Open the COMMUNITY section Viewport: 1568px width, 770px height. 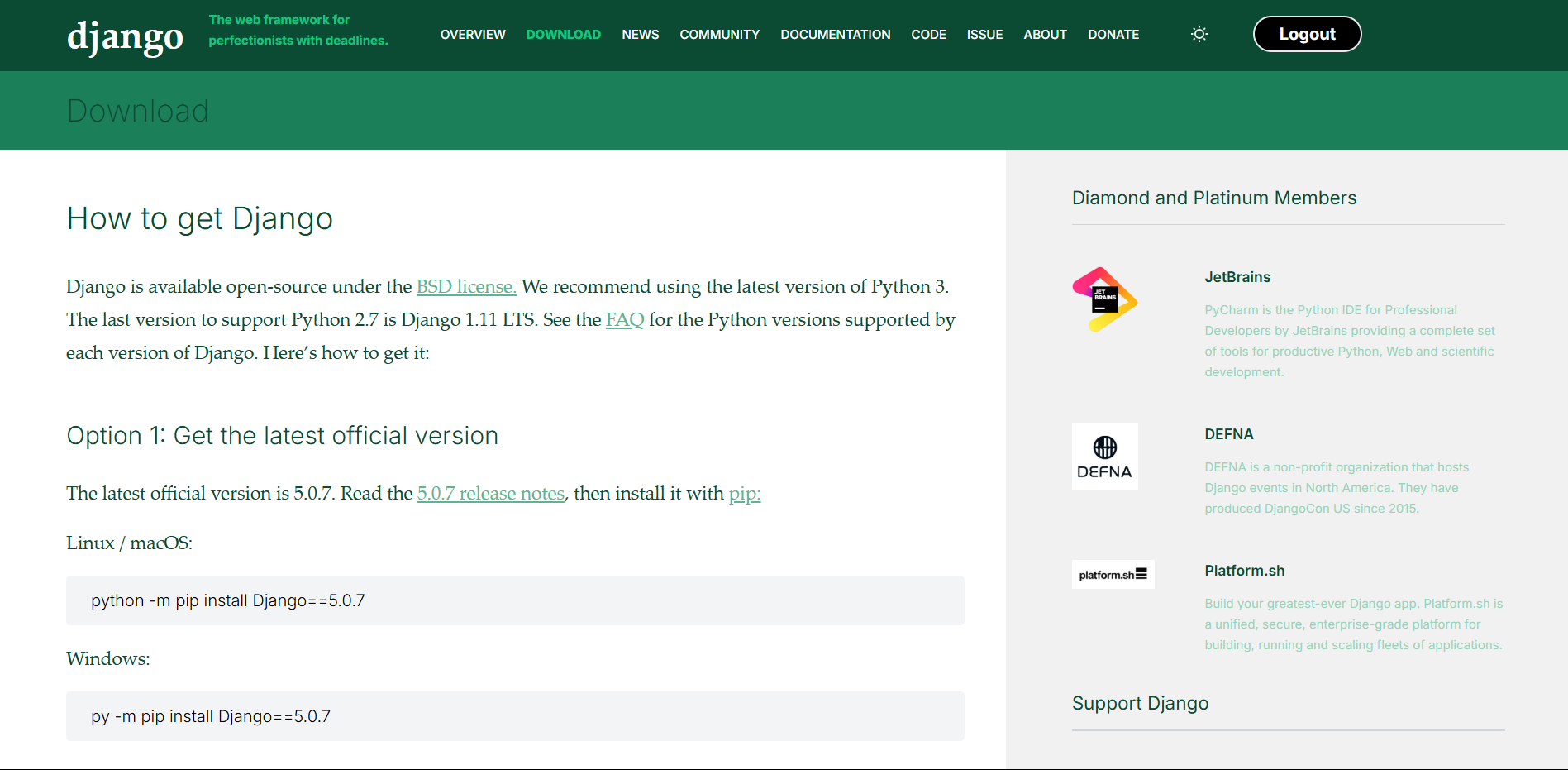(719, 34)
